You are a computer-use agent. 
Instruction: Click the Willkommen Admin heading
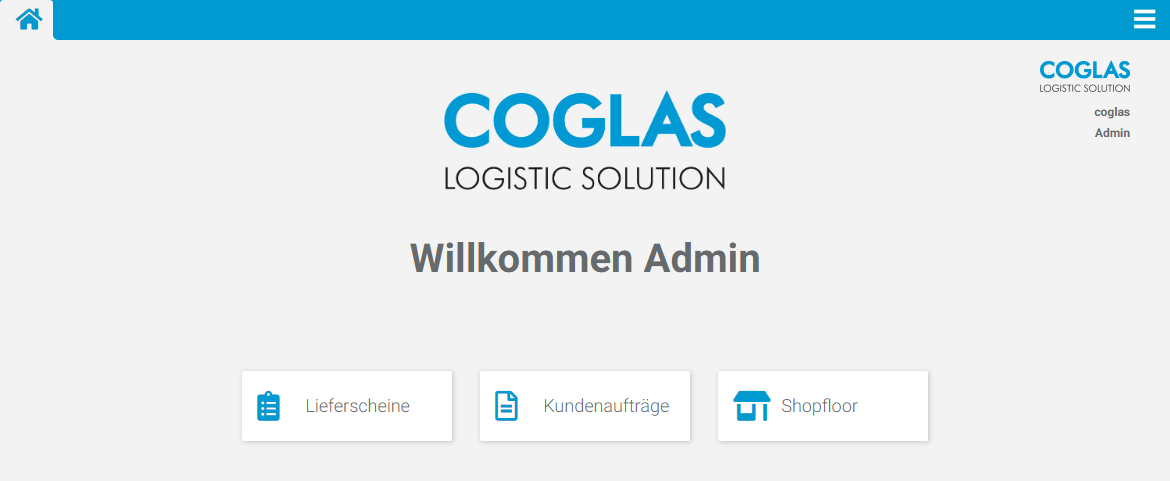click(x=585, y=258)
